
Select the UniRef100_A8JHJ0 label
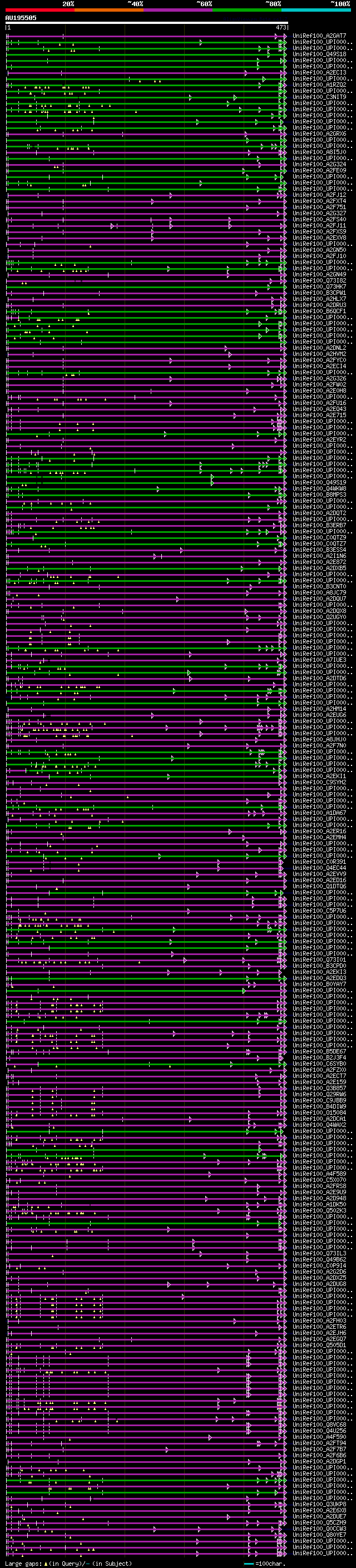click(x=319, y=739)
